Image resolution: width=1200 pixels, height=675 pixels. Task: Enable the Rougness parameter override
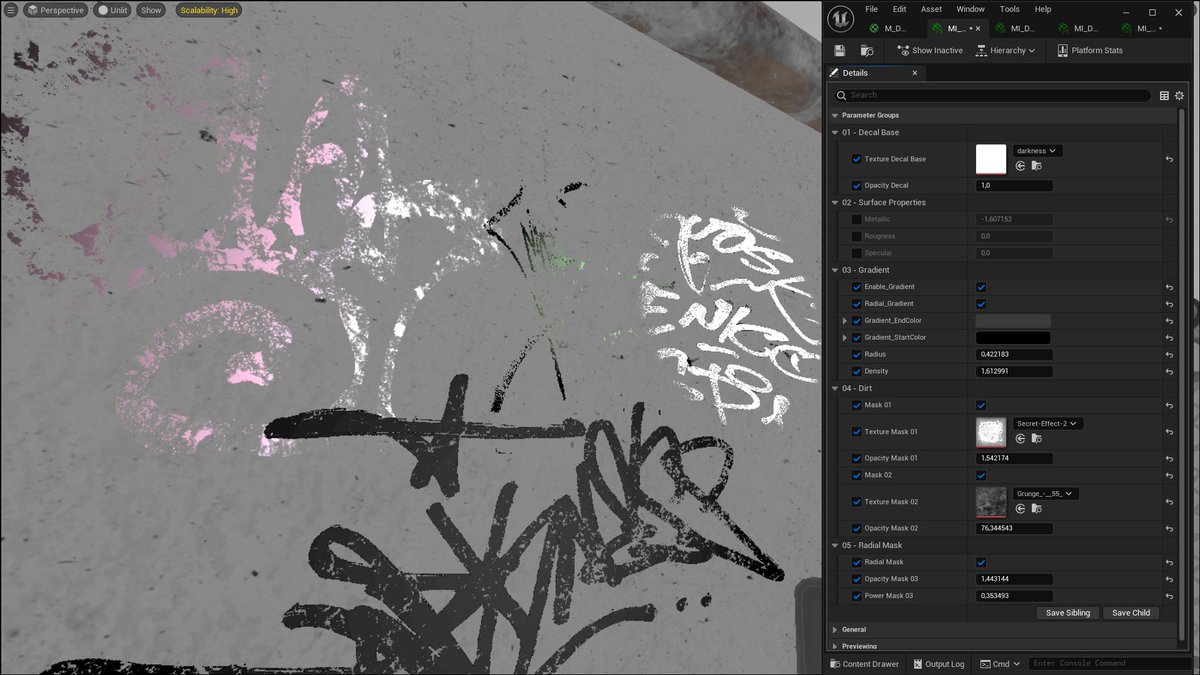tap(857, 236)
